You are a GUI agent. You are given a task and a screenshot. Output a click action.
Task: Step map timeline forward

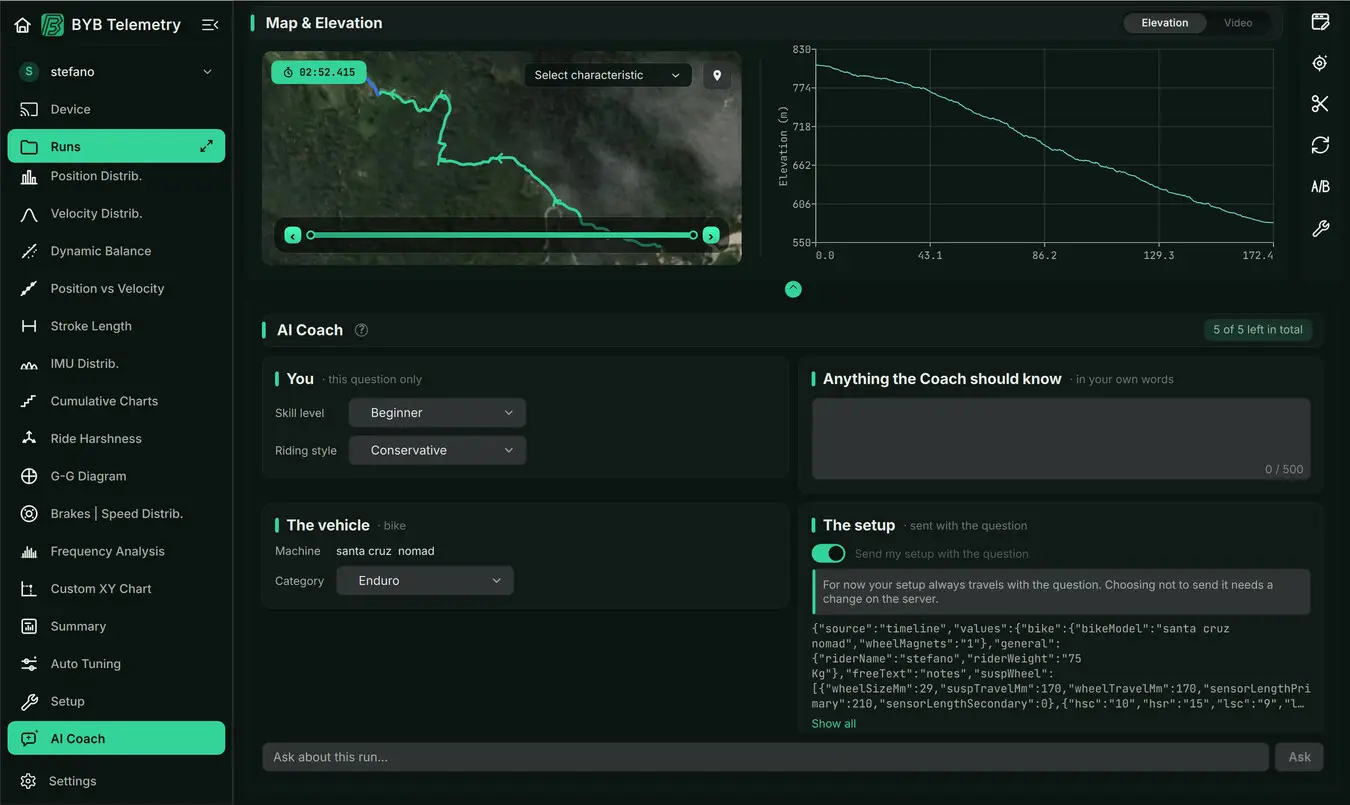(711, 236)
